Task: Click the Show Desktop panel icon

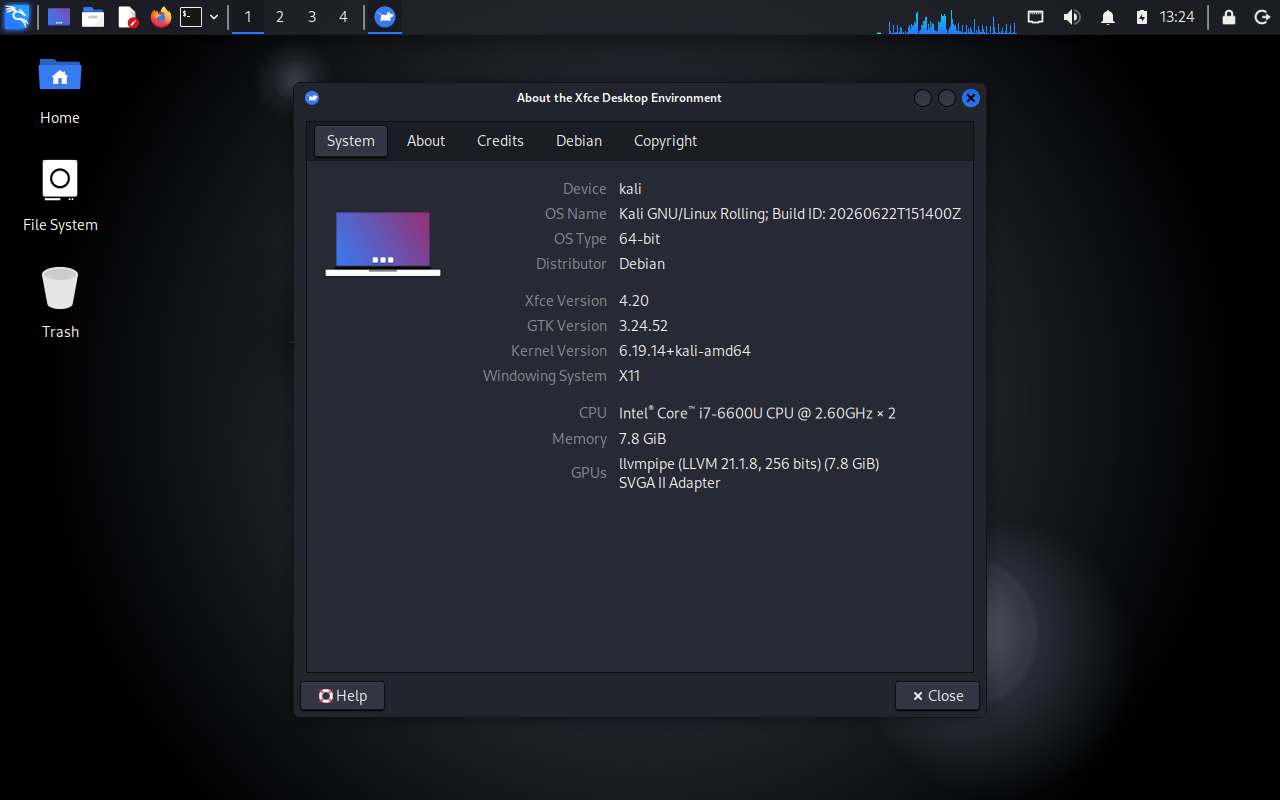Action: tap(59, 17)
